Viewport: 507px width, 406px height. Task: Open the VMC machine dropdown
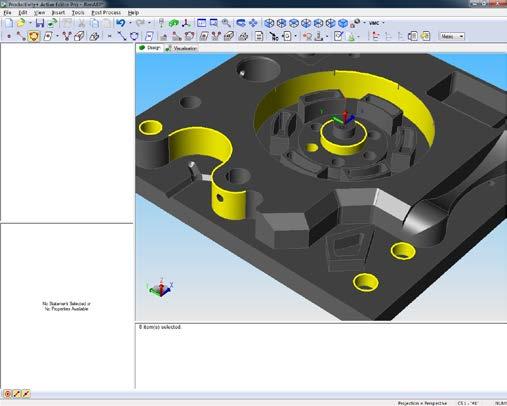pyautogui.click(x=377, y=23)
